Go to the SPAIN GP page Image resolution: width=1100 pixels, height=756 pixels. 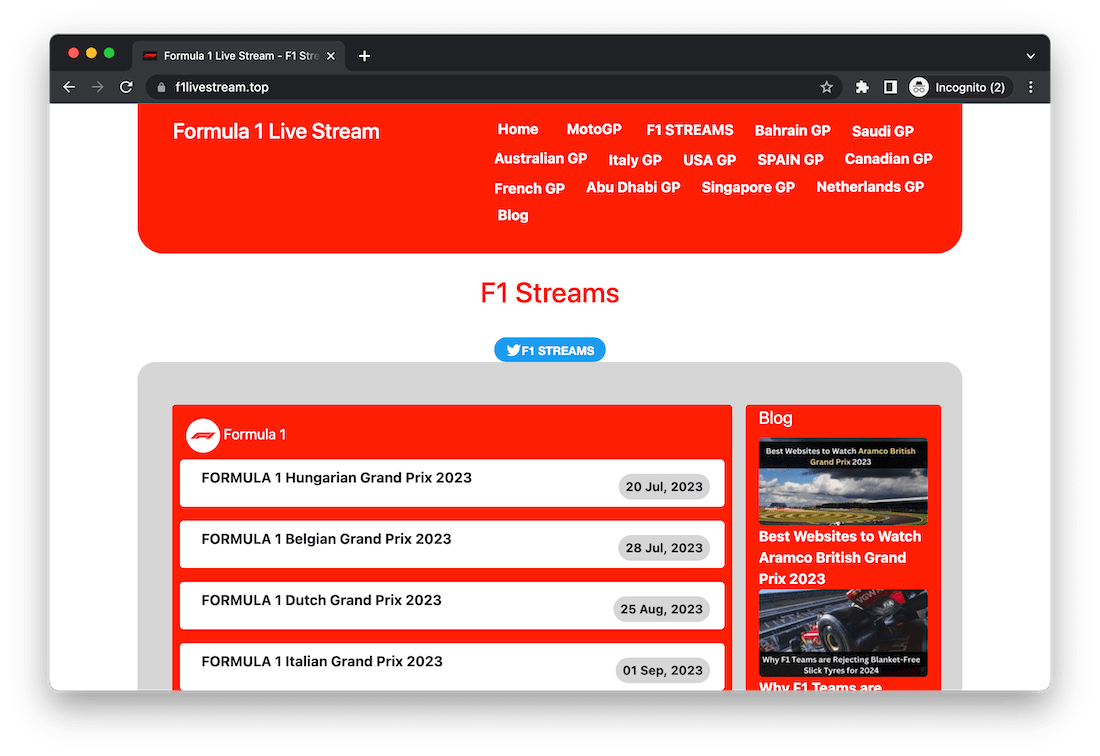pos(790,160)
